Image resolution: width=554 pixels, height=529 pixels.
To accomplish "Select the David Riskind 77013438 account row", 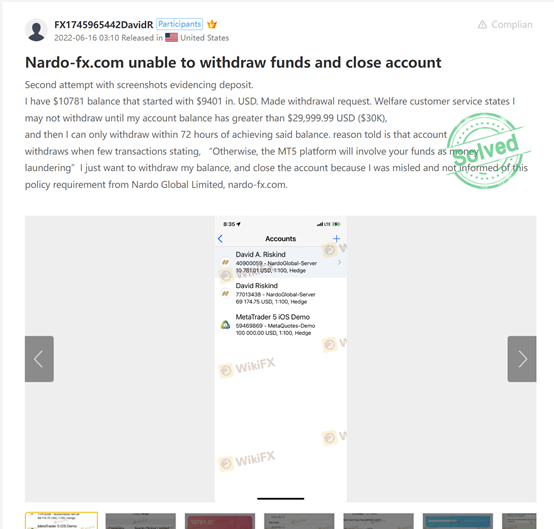I will point(281,293).
